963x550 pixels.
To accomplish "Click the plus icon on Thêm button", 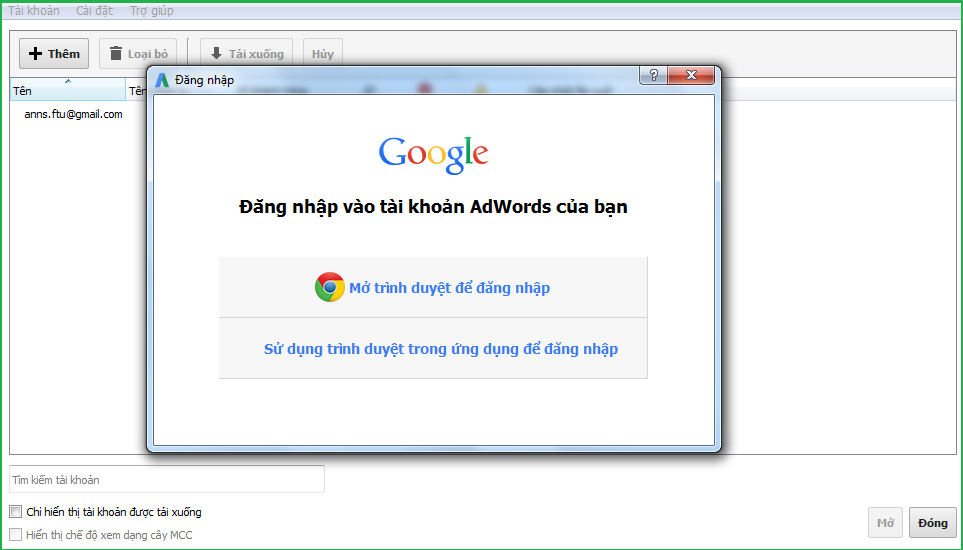I will tap(36, 54).
